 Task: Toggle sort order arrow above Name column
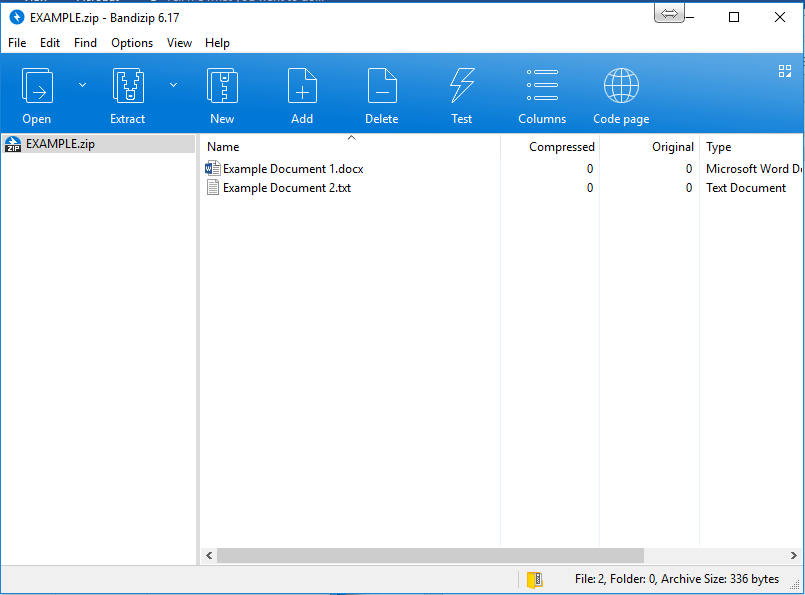pyautogui.click(x=351, y=138)
